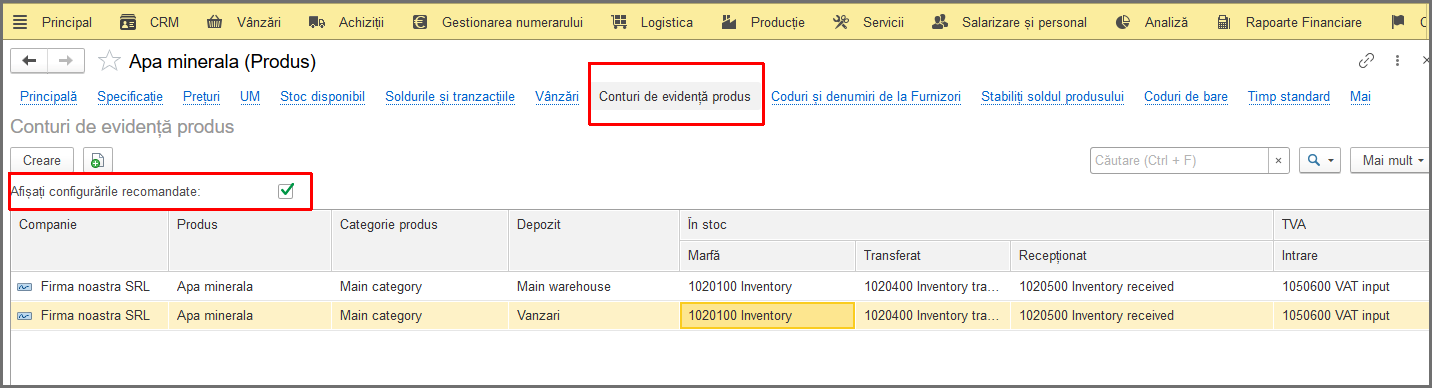Viewport: 1432px width, 388px height.
Task: Click the forward navigation arrow
Action: tap(66, 61)
